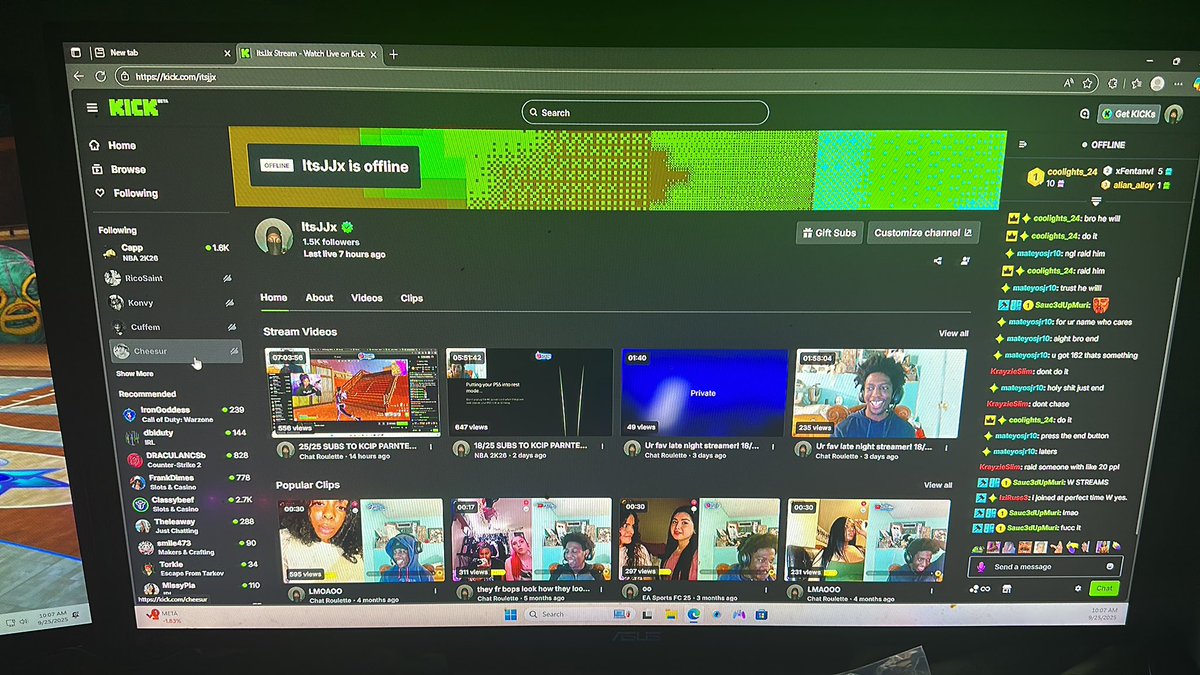Viewport: 1200px width, 675px height.
Task: Open the 25/25 SUBS stream video thumbnail
Action: tap(354, 392)
